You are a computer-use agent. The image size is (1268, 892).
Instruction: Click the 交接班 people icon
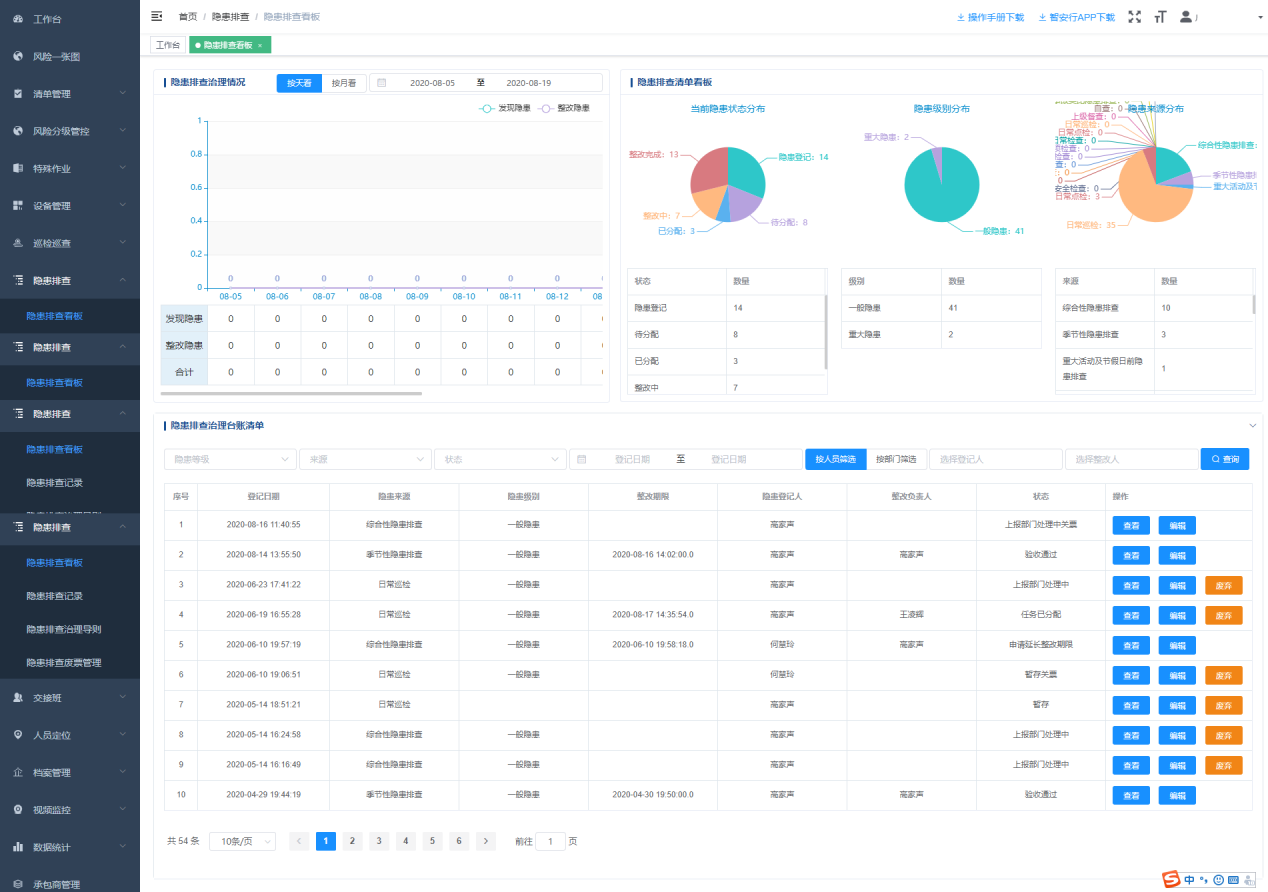[x=18, y=697]
